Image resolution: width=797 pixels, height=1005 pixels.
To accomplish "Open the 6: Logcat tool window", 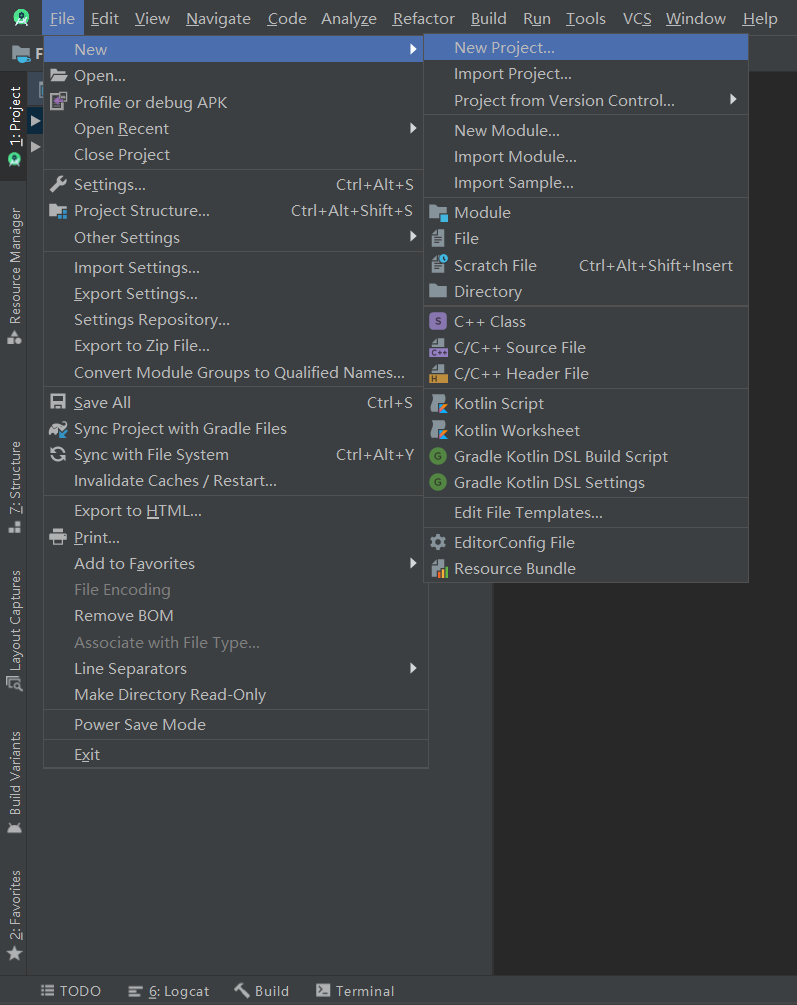I will coord(169,991).
